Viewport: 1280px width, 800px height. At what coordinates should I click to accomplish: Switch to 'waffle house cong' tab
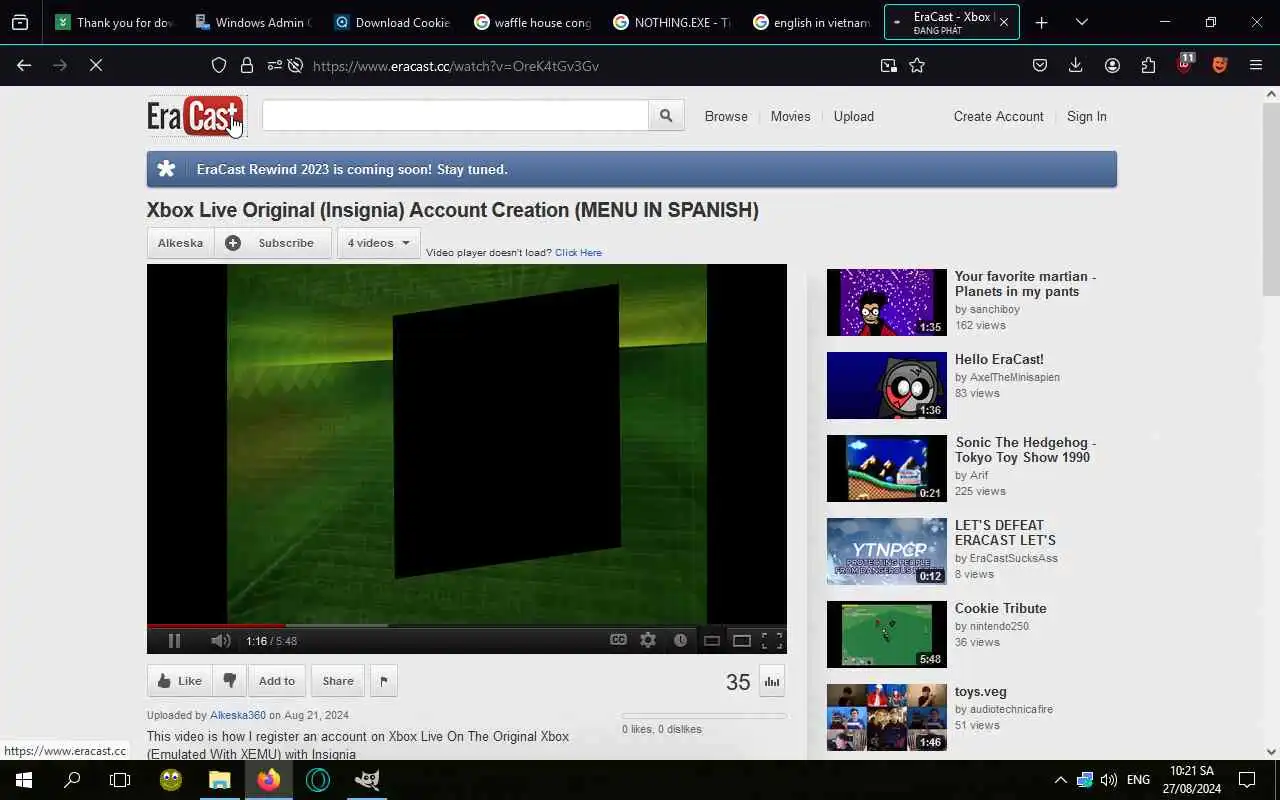532,22
